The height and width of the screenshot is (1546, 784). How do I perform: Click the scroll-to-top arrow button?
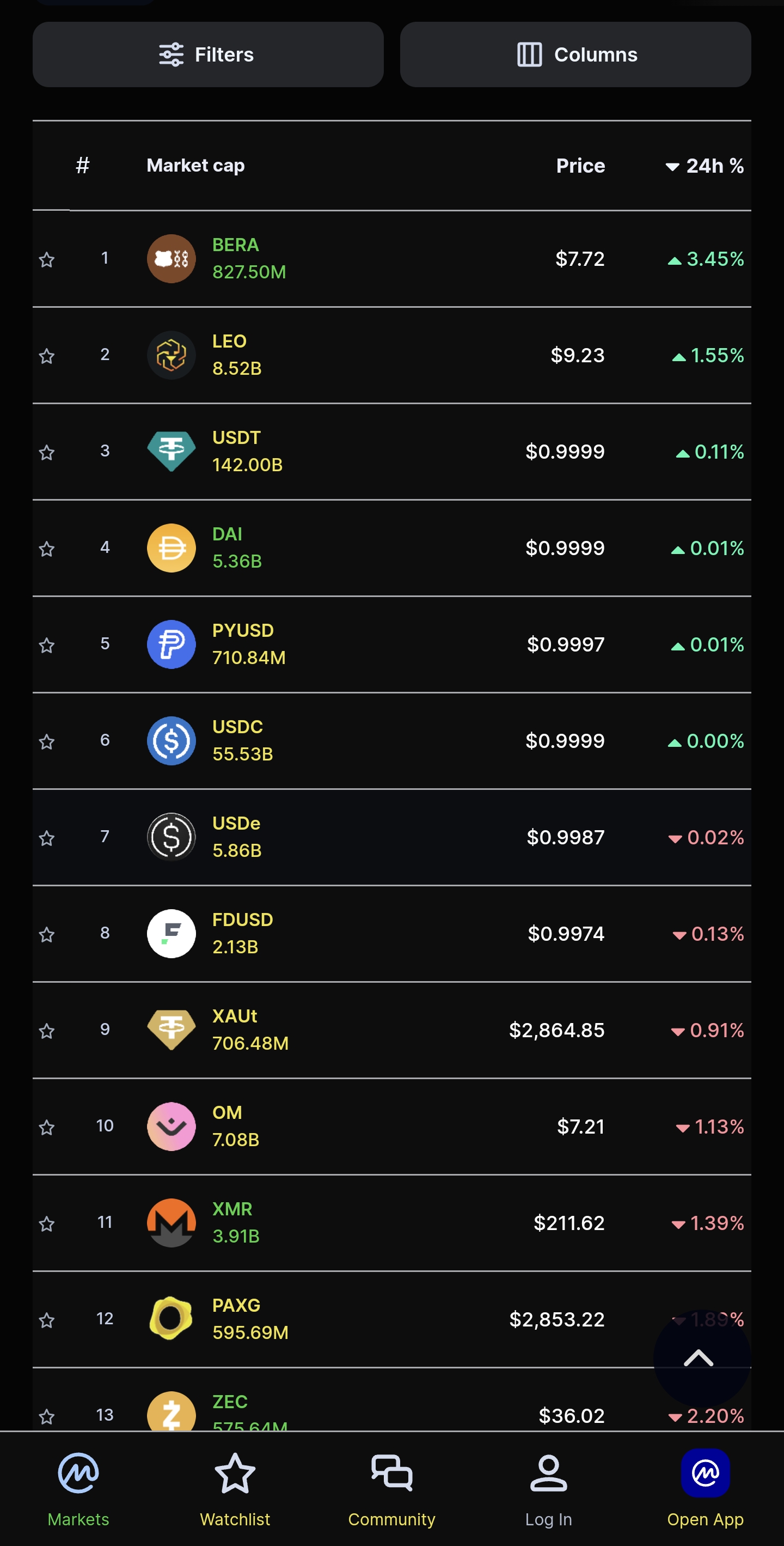700,1358
